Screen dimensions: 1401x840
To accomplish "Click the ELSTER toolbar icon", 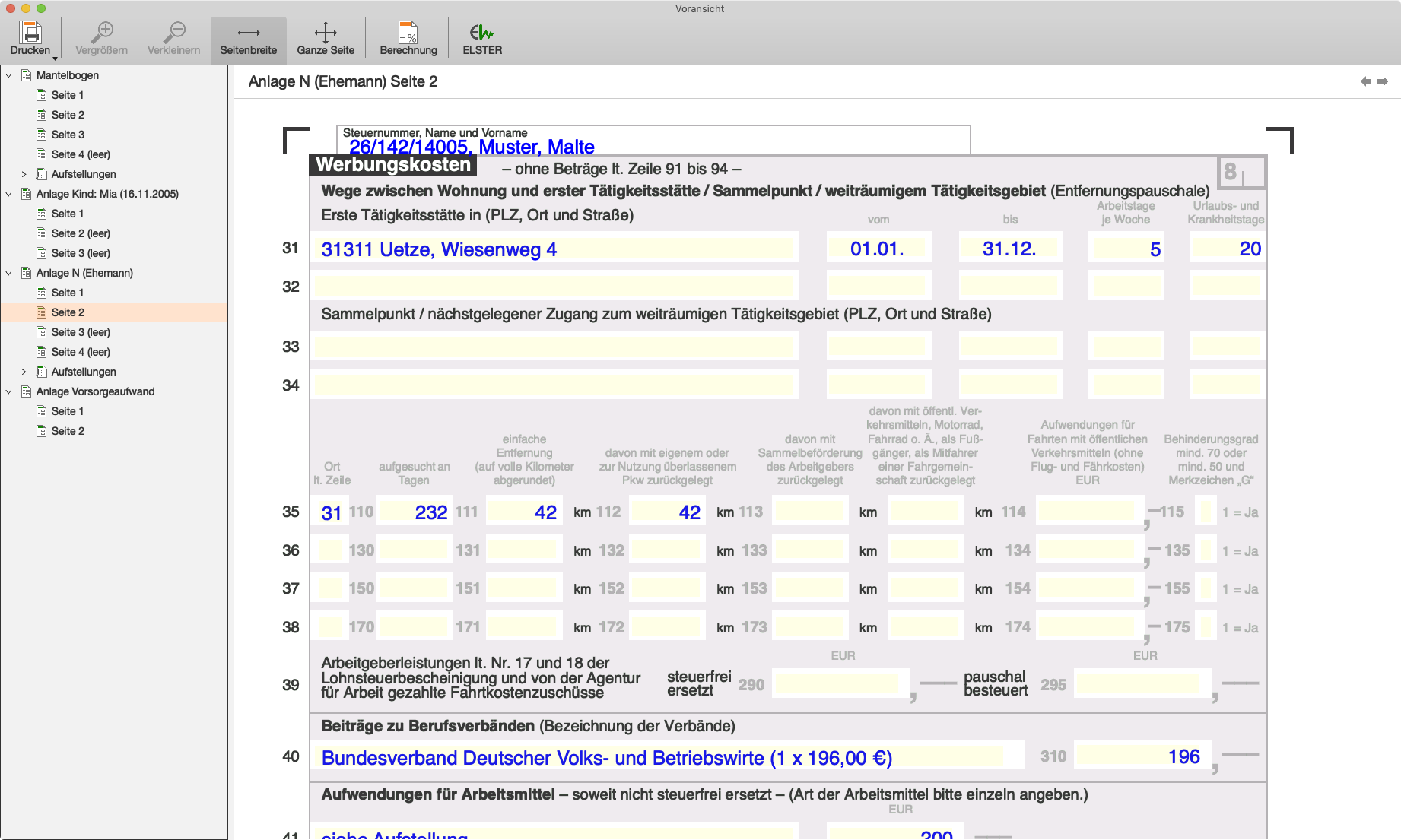I will click(482, 33).
